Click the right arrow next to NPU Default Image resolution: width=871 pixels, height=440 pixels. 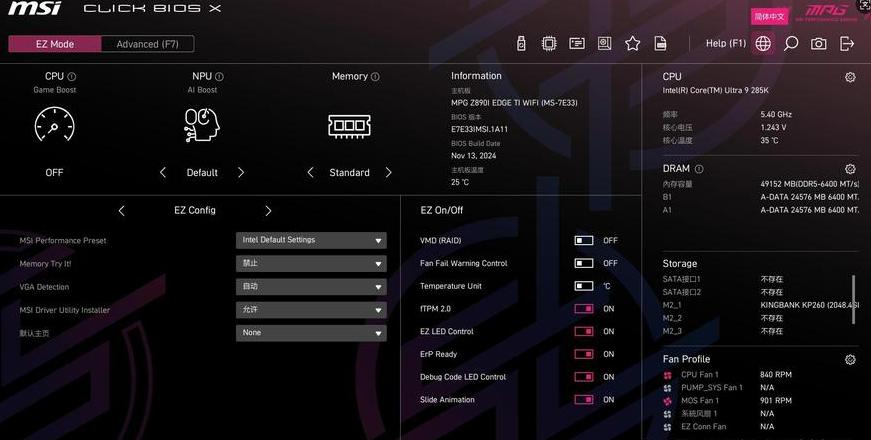pyautogui.click(x=241, y=173)
